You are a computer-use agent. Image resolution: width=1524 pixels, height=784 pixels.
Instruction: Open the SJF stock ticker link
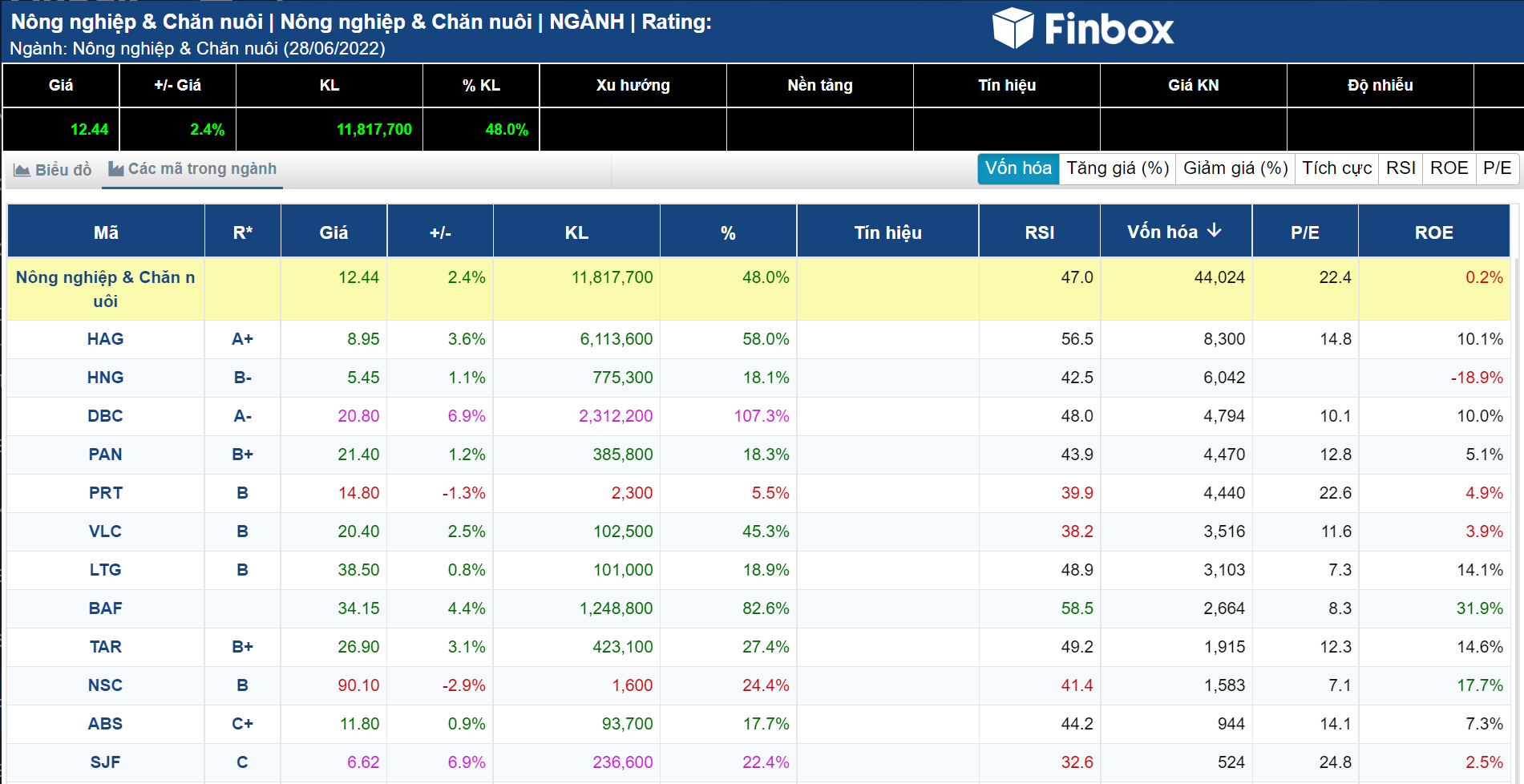[x=105, y=762]
